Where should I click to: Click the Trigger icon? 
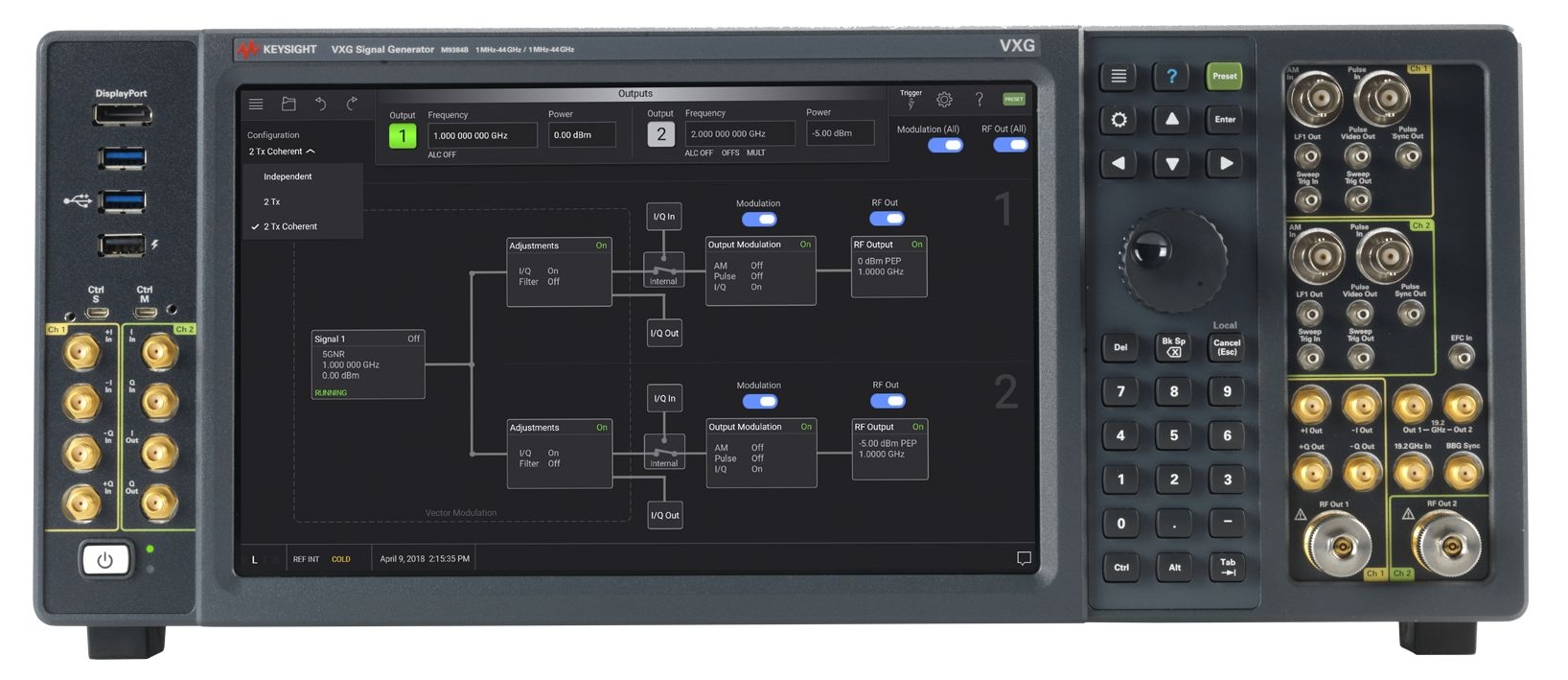click(x=911, y=99)
